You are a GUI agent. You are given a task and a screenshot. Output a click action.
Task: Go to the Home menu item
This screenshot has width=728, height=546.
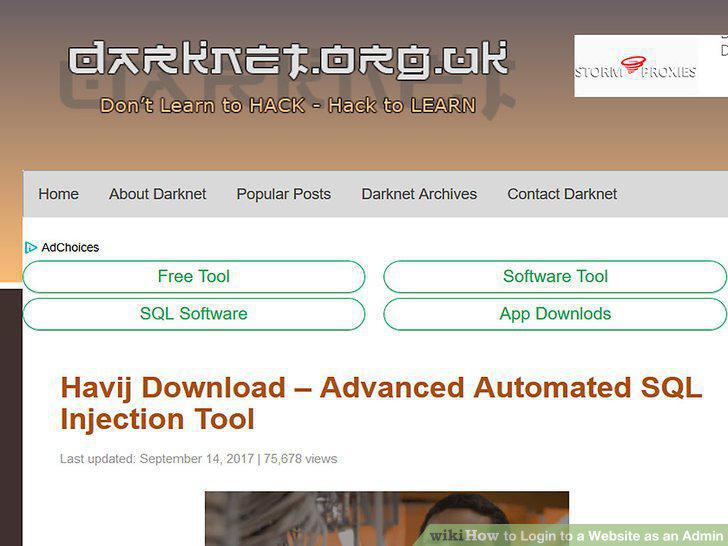(x=58, y=194)
